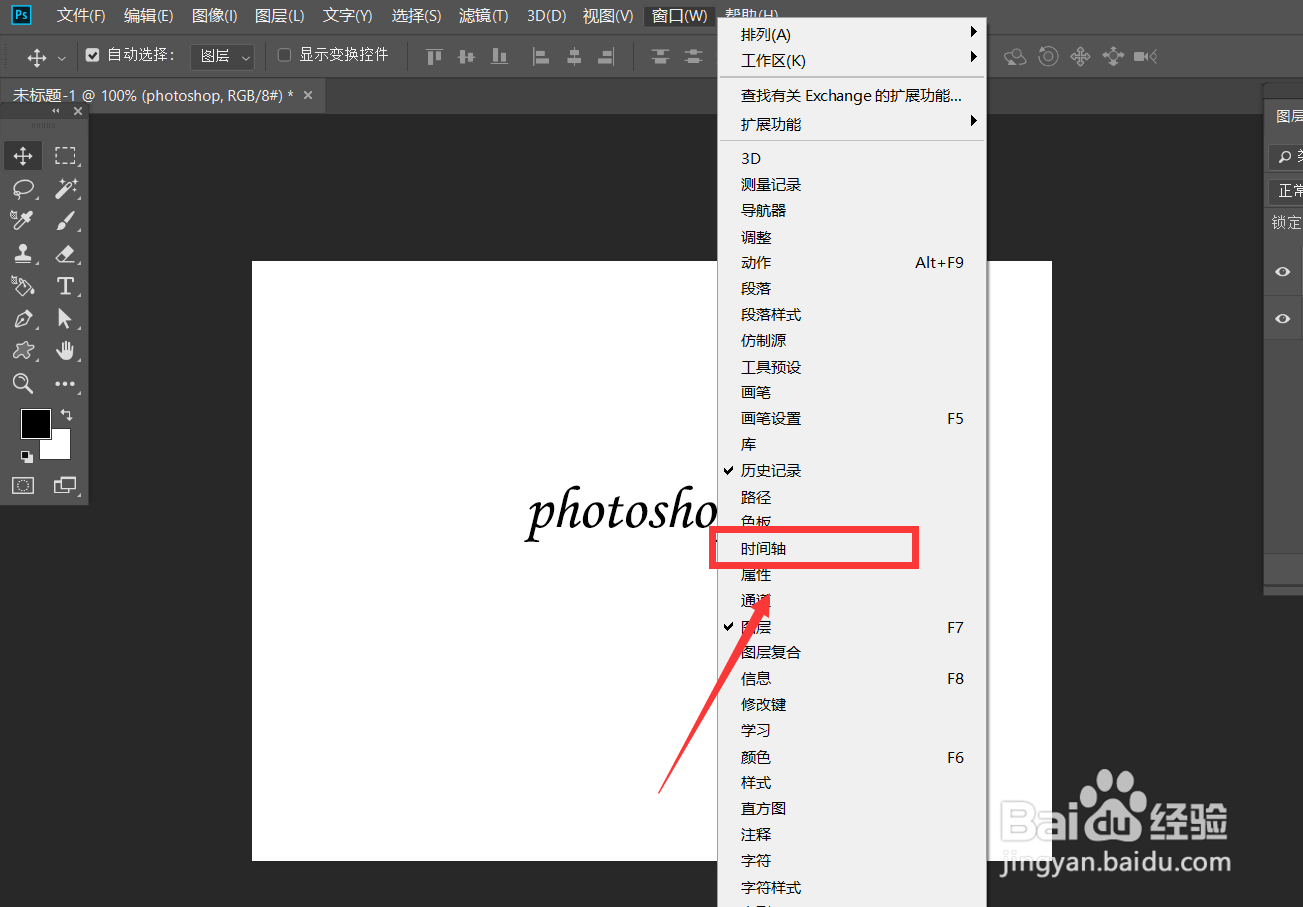This screenshot has width=1303, height=907.
Task: Click the 3D roll rotation icon
Action: click(1048, 57)
